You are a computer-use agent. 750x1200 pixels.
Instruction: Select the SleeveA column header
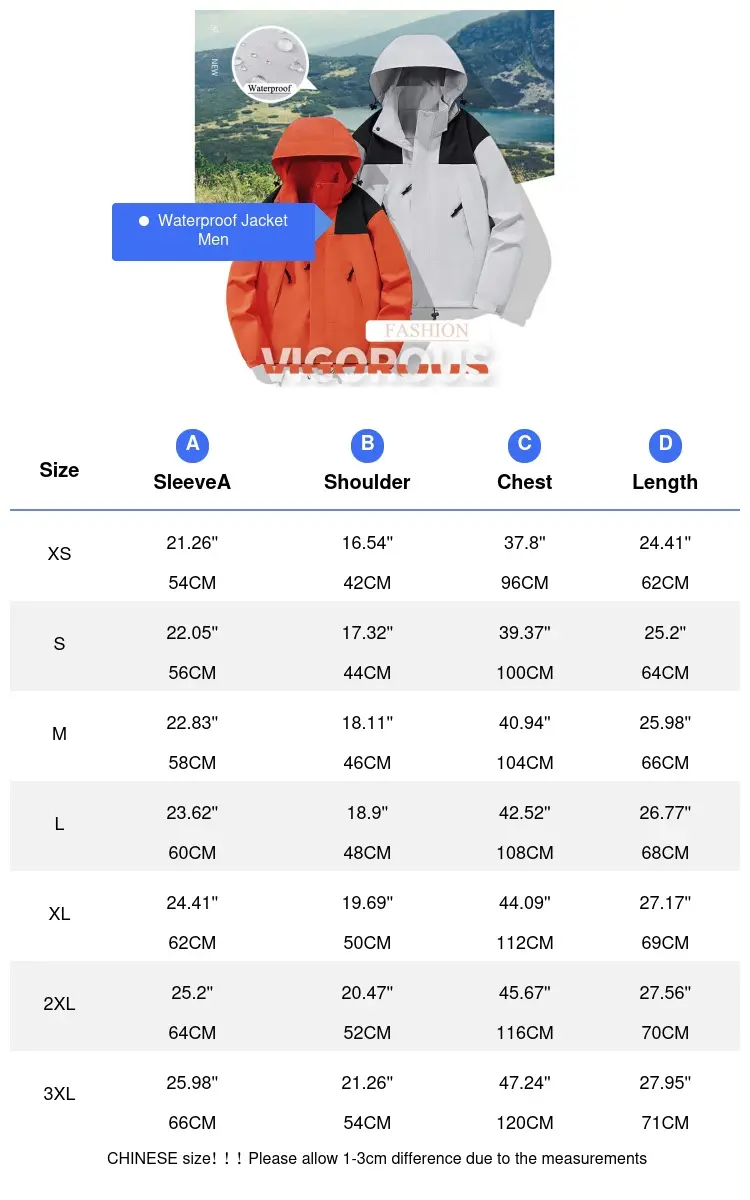click(192, 482)
